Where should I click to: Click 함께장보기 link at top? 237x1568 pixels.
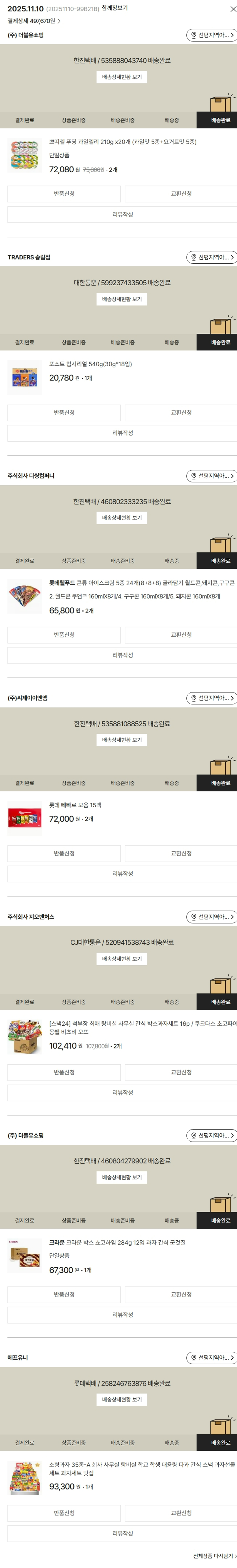coord(115,9)
